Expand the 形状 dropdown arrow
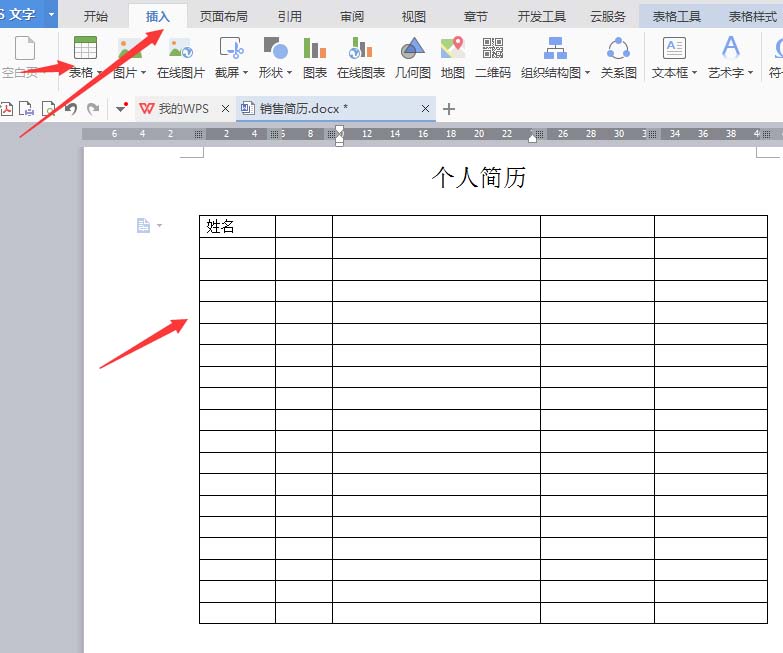 pyautogui.click(x=289, y=73)
